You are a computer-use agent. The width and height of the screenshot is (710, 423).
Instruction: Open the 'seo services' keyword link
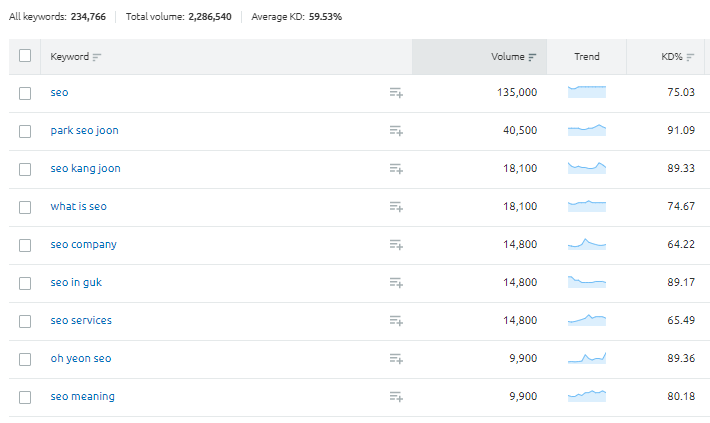pyautogui.click(x=81, y=321)
